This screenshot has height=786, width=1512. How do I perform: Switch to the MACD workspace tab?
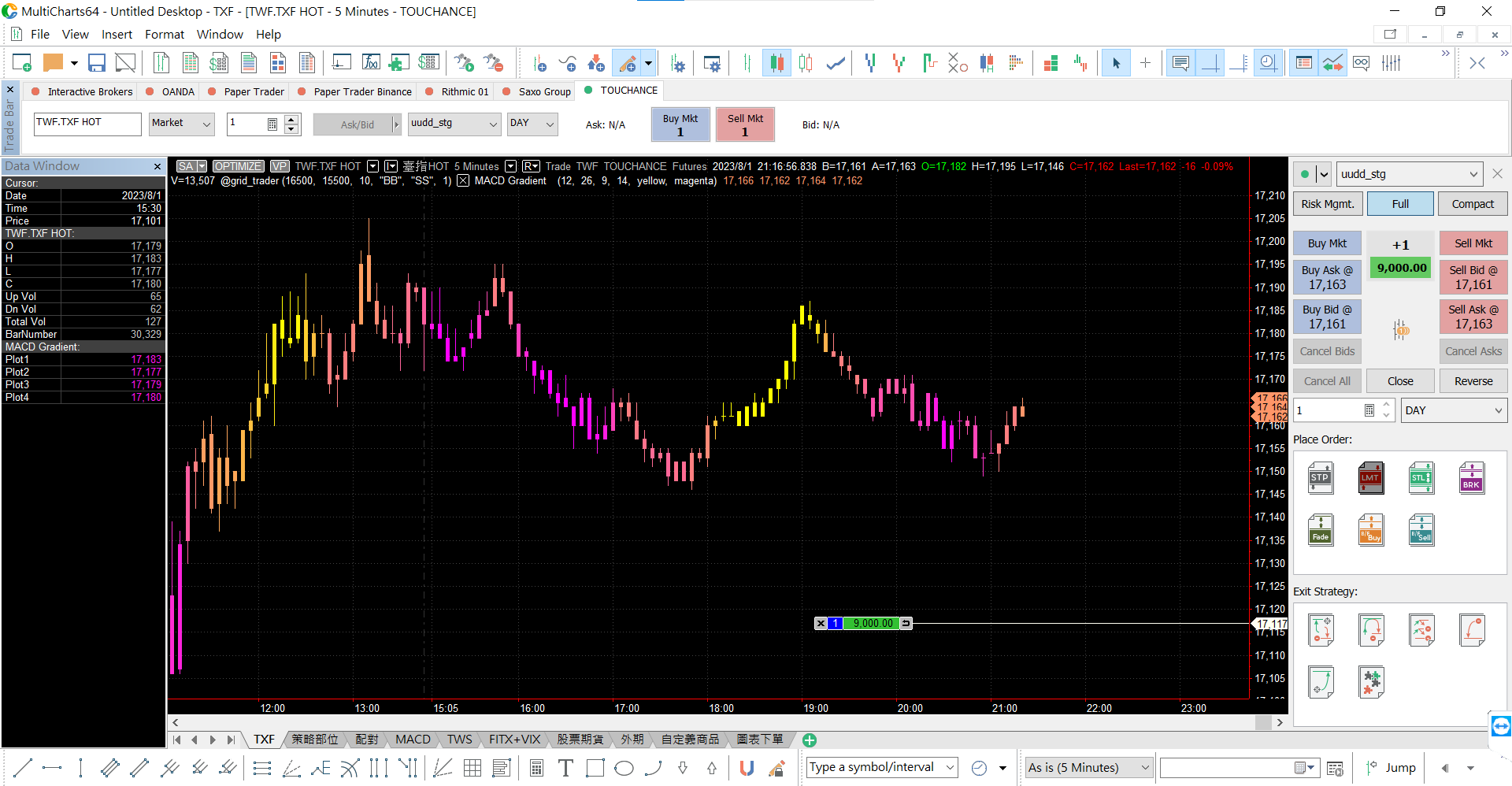coord(413,740)
